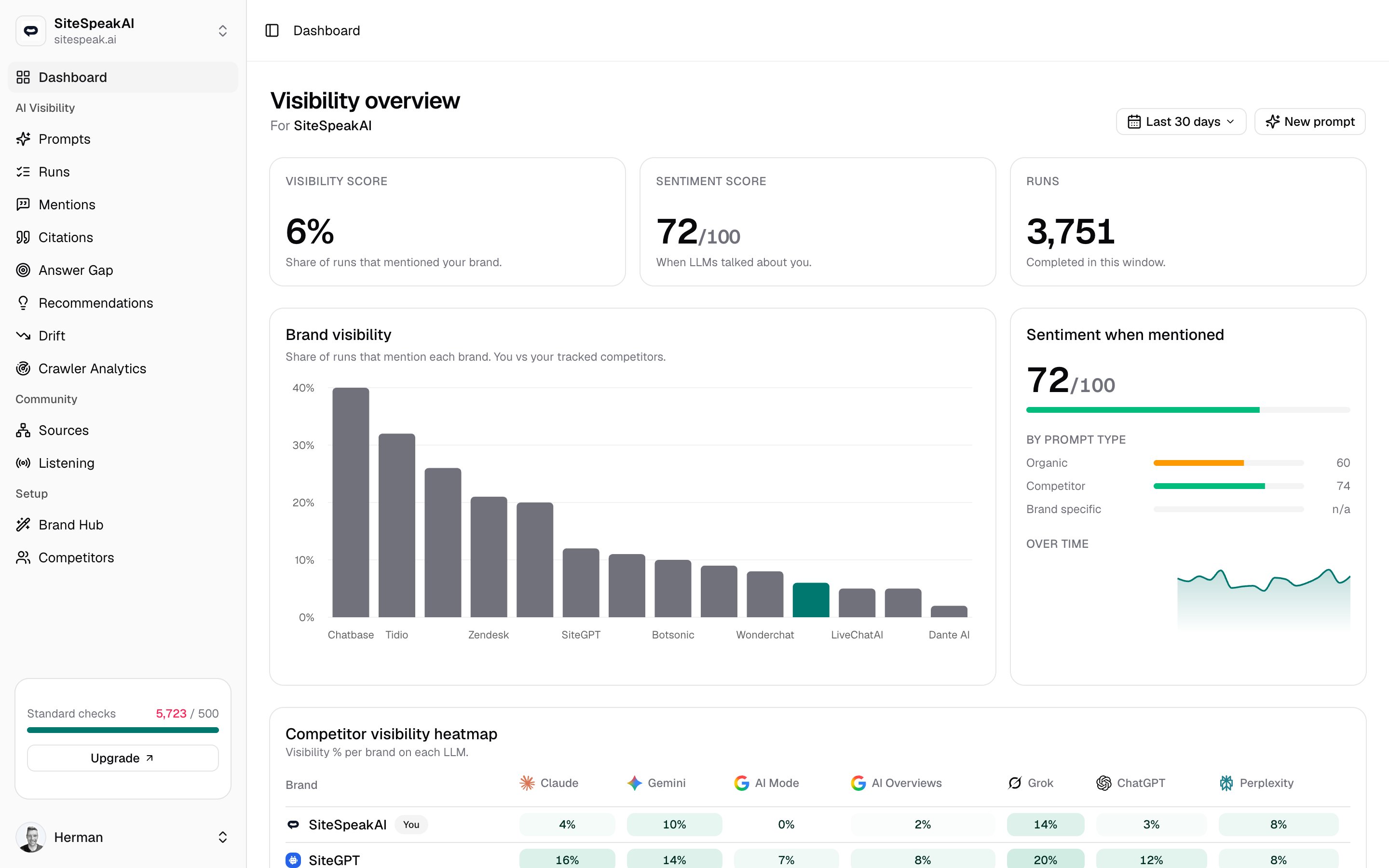This screenshot has height=868, width=1389.
Task: Click the Sources network icon
Action: point(23,430)
